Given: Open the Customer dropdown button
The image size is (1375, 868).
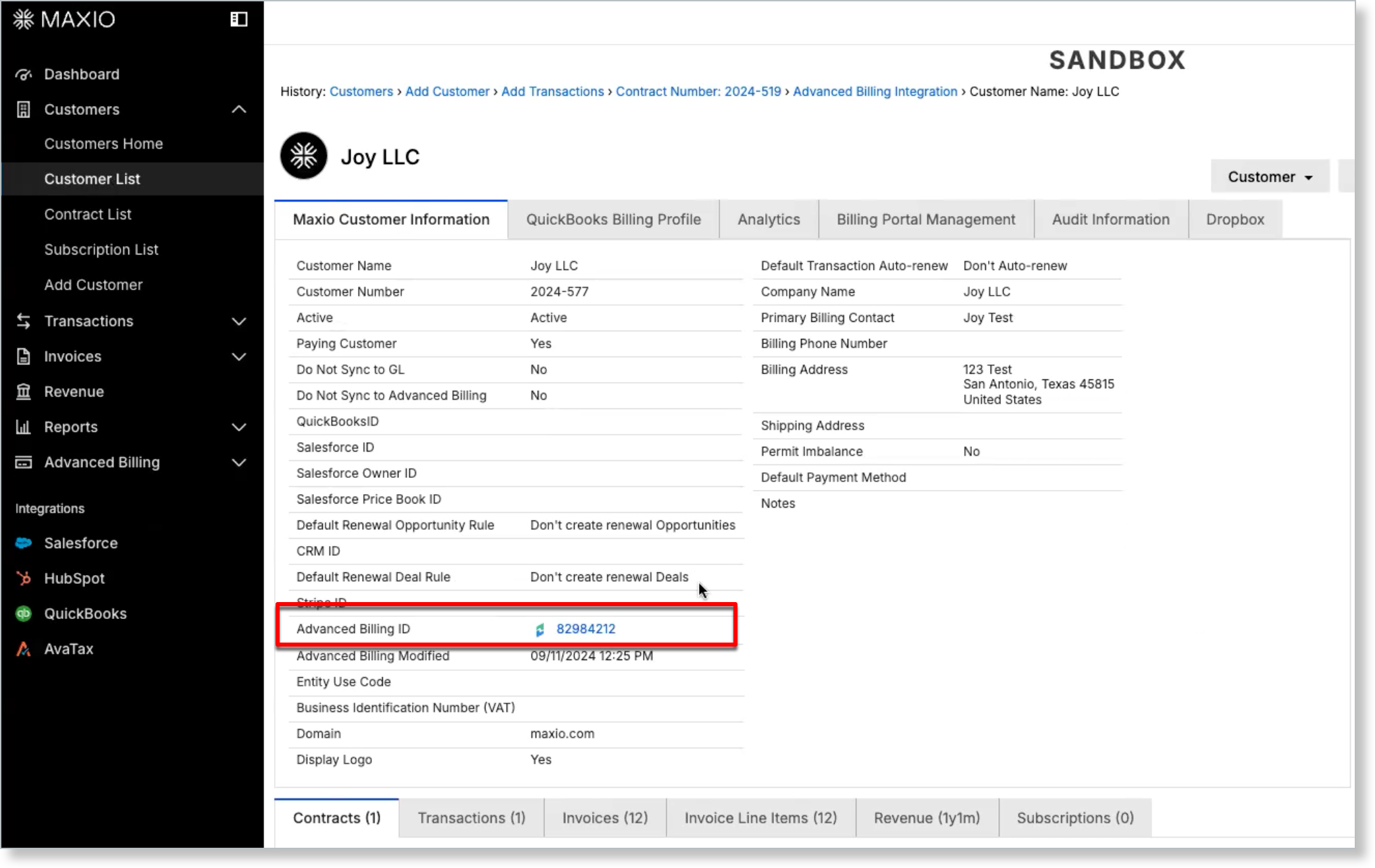Looking at the screenshot, I should pos(1270,177).
